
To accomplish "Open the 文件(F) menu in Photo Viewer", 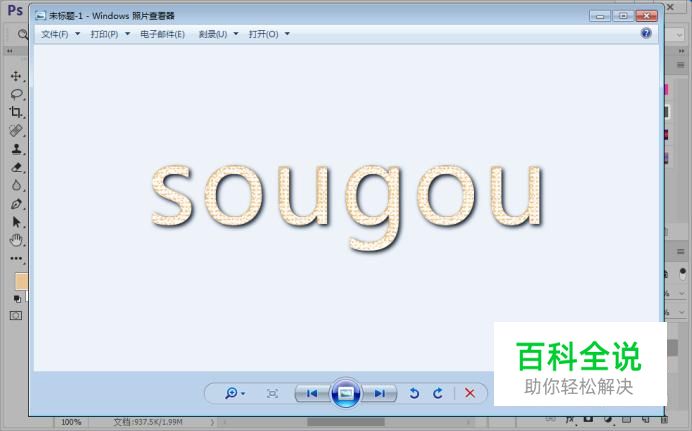I will point(55,34).
